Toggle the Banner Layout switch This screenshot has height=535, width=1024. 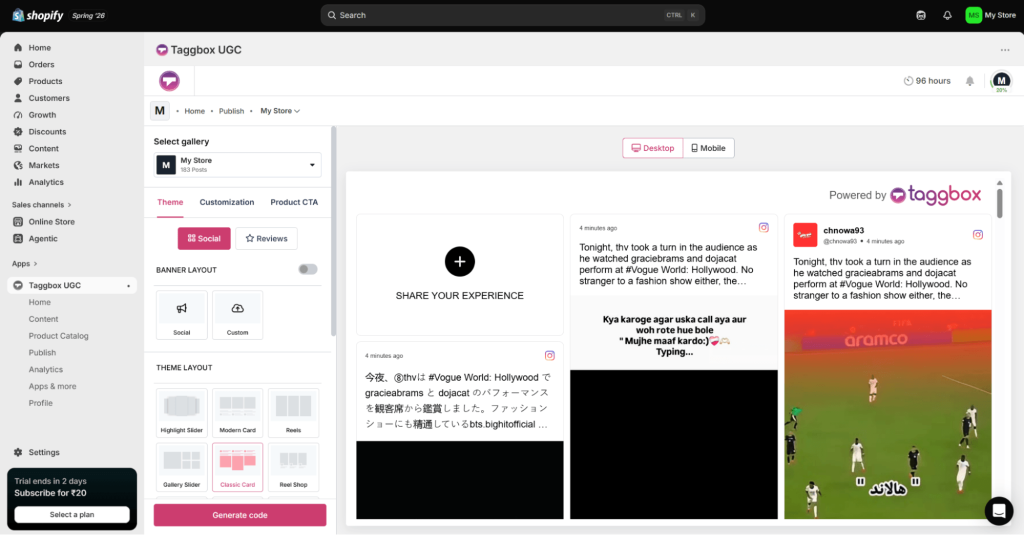click(x=308, y=269)
